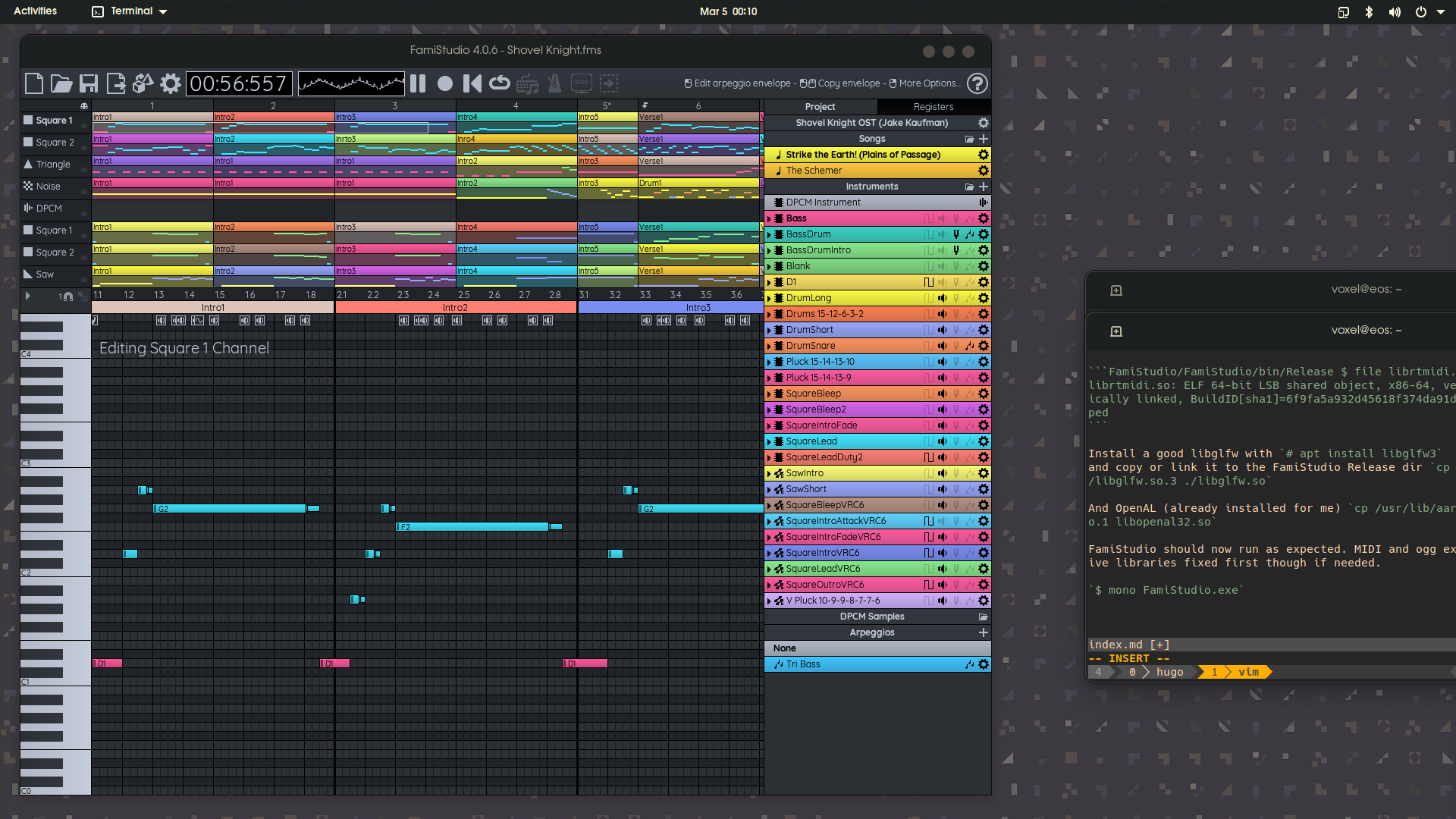Open the Transform/cleanup tool icon
This screenshot has width=1456, height=819.
tap(143, 83)
